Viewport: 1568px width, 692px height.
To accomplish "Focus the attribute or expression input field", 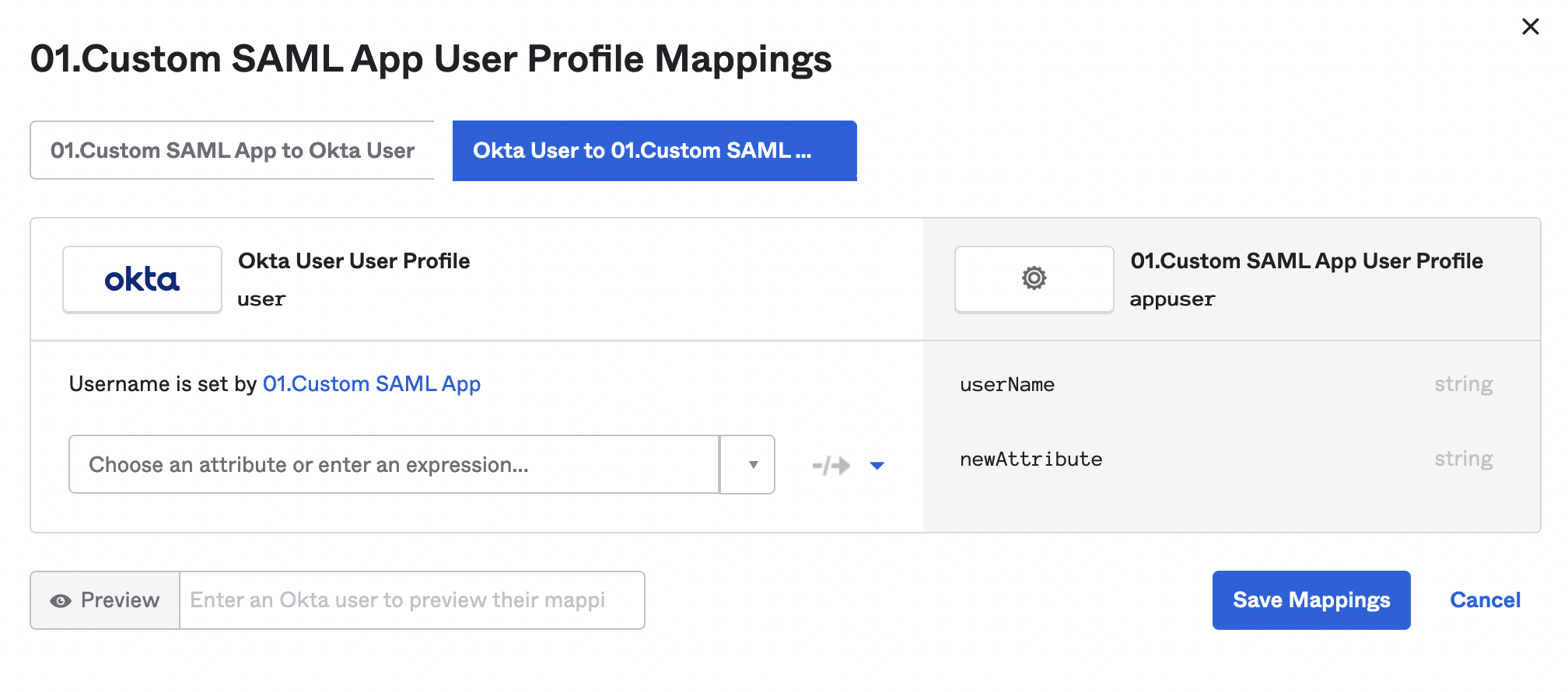I will (x=394, y=465).
